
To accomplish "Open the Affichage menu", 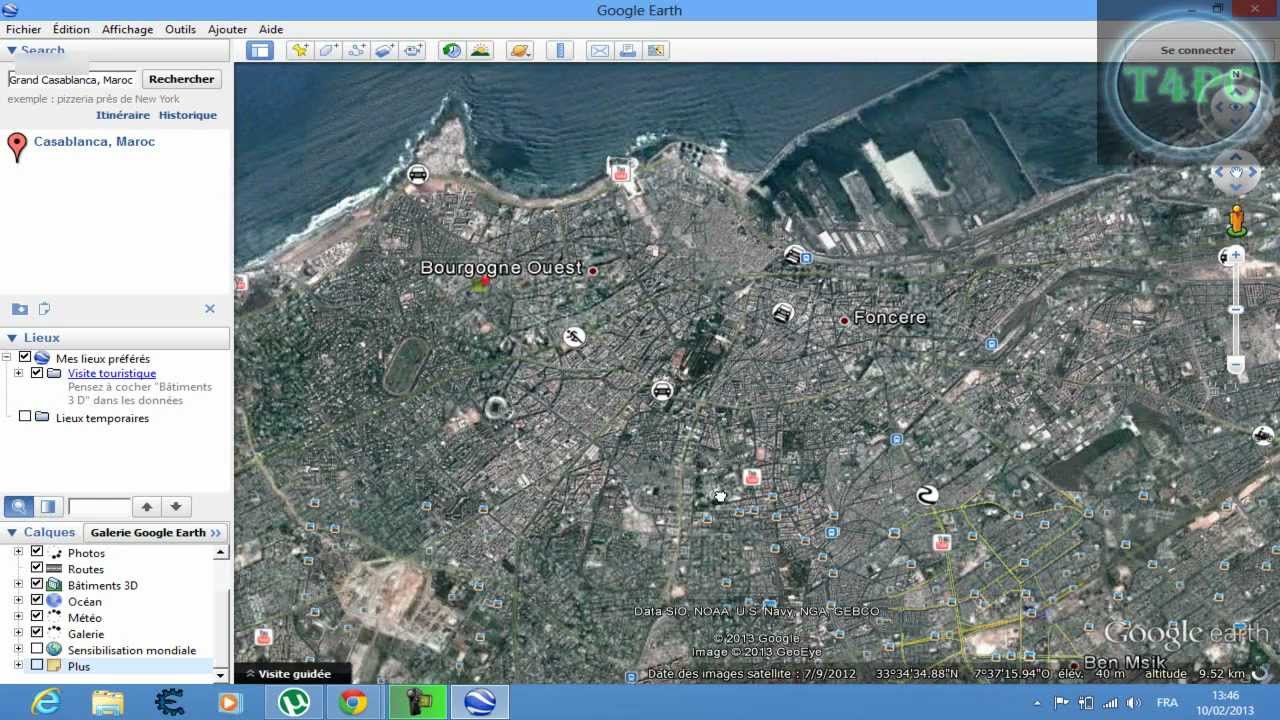I will (127, 29).
